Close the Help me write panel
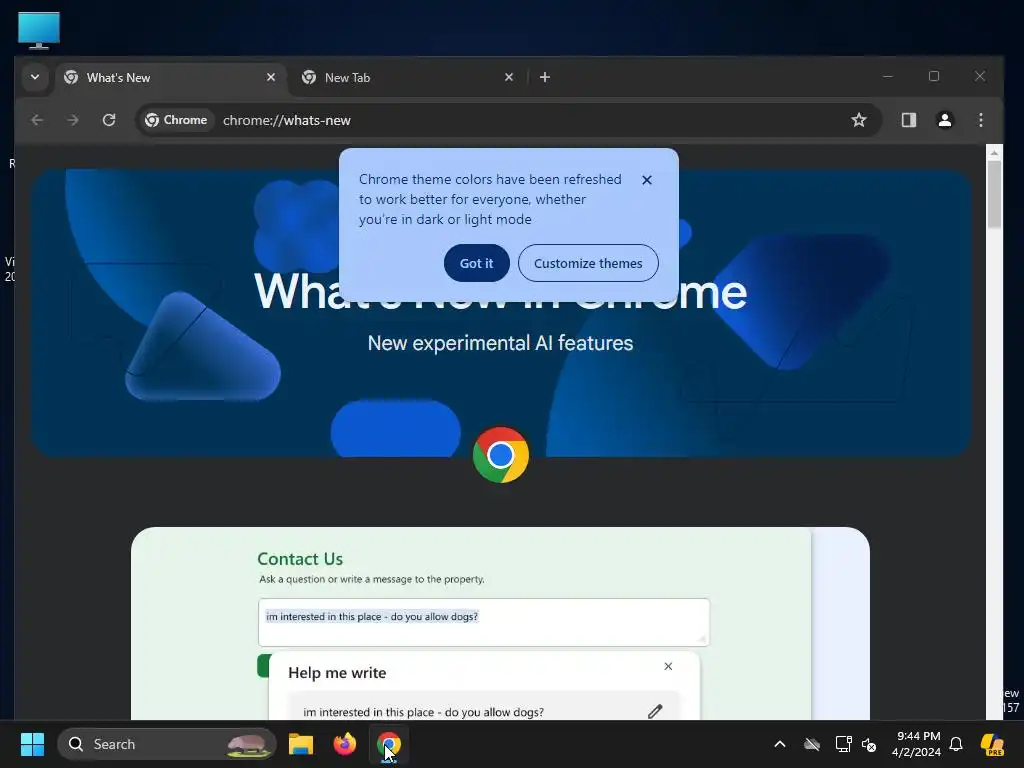The height and width of the screenshot is (768, 1024). pos(668,666)
